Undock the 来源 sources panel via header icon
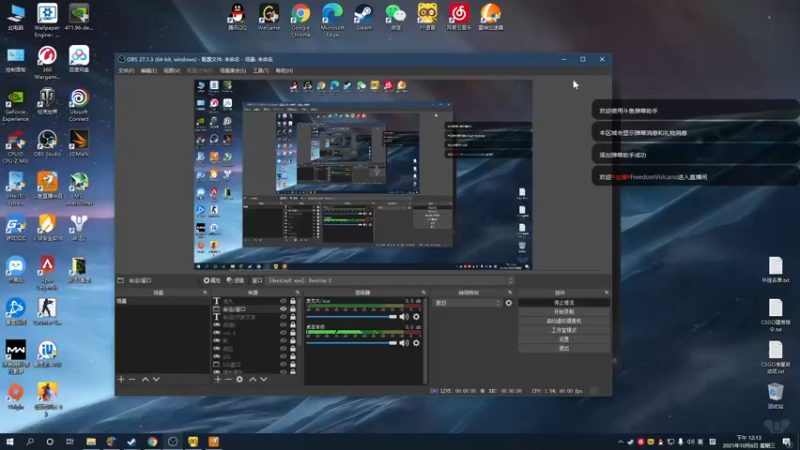 (297, 292)
